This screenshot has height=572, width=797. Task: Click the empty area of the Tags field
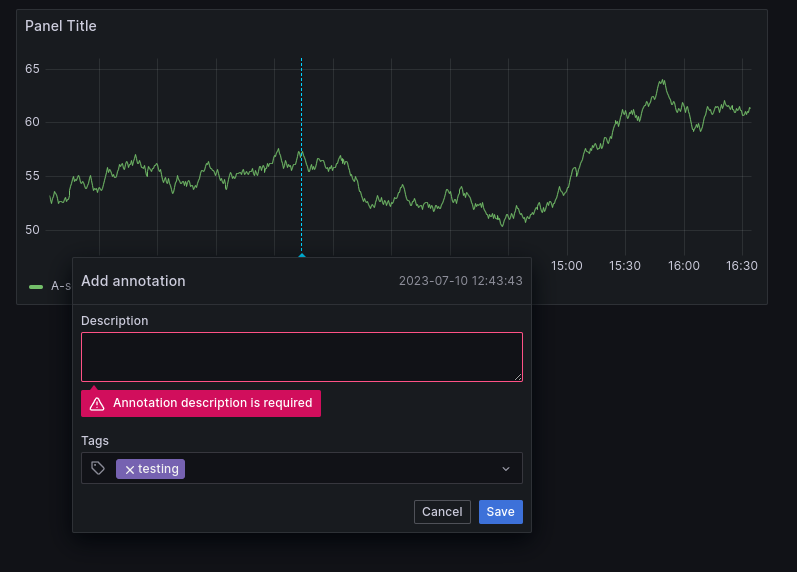coord(341,468)
